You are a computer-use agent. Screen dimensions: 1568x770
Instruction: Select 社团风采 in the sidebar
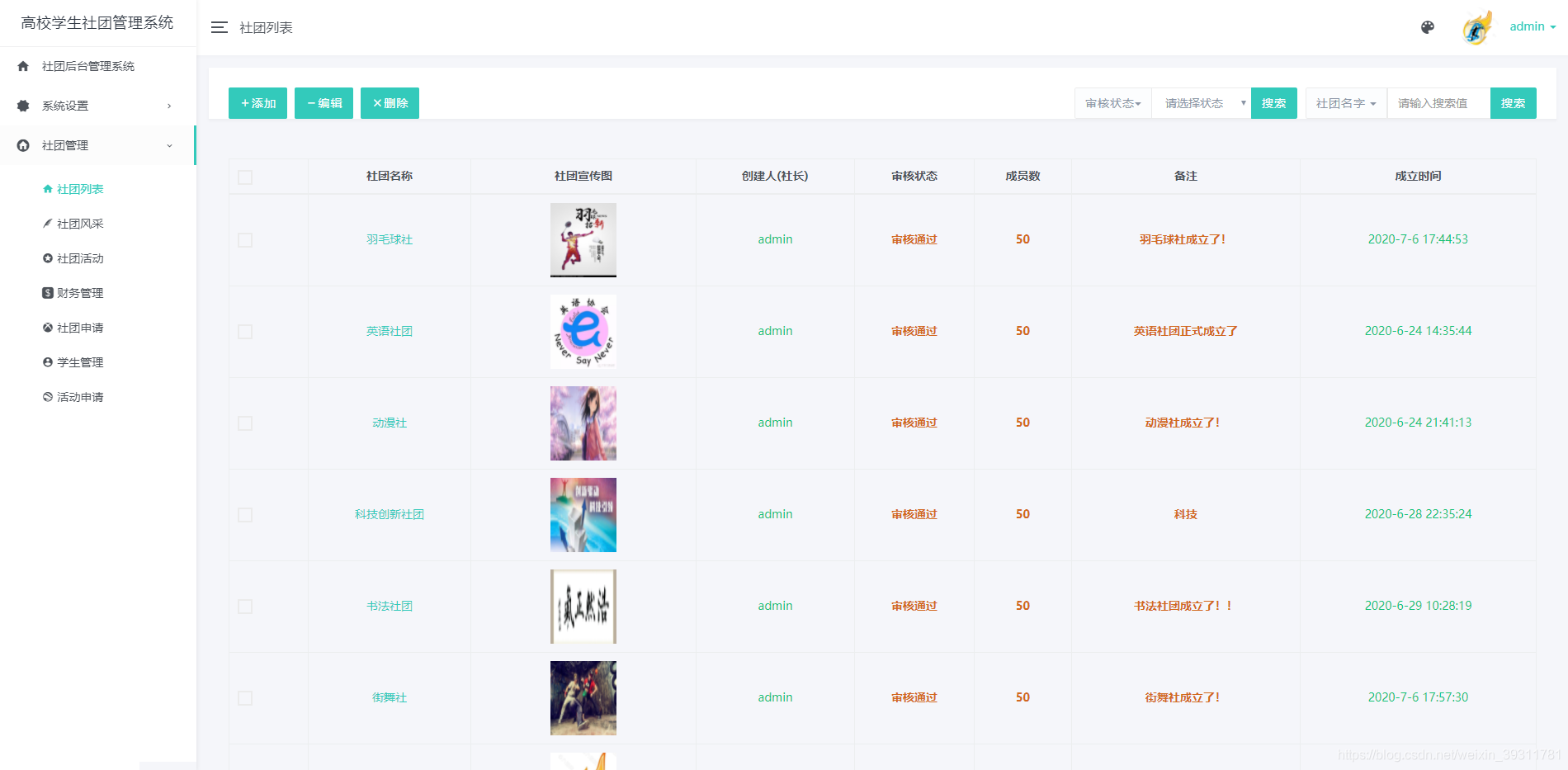[x=80, y=224]
